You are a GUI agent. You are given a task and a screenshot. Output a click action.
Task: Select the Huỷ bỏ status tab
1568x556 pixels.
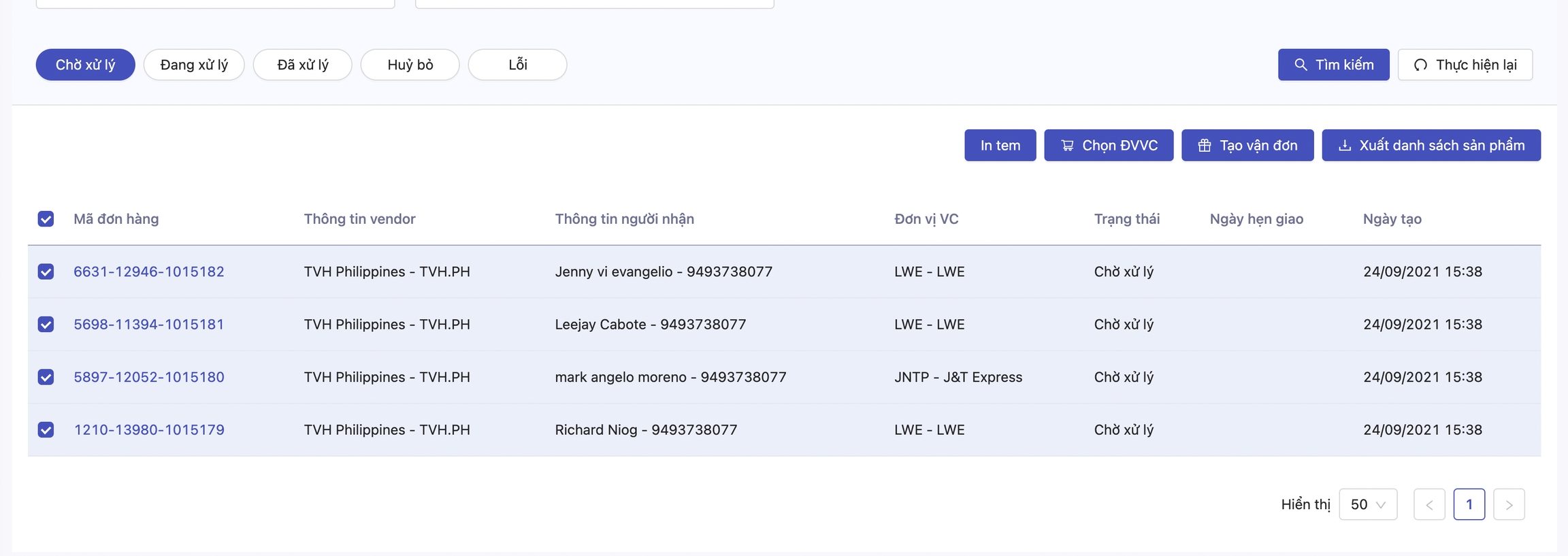(x=410, y=65)
